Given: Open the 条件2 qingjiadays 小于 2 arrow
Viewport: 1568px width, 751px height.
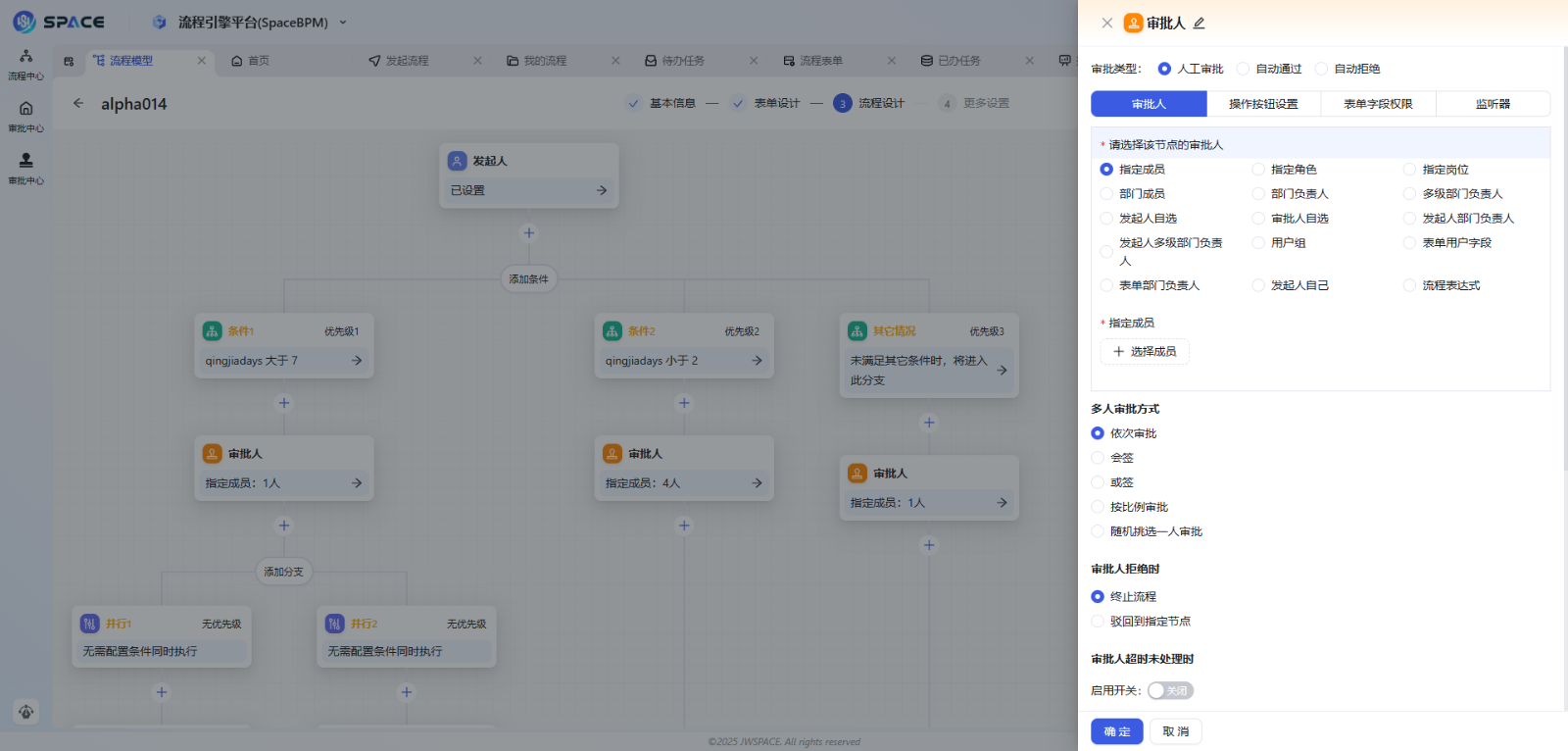Looking at the screenshot, I should pos(757,361).
